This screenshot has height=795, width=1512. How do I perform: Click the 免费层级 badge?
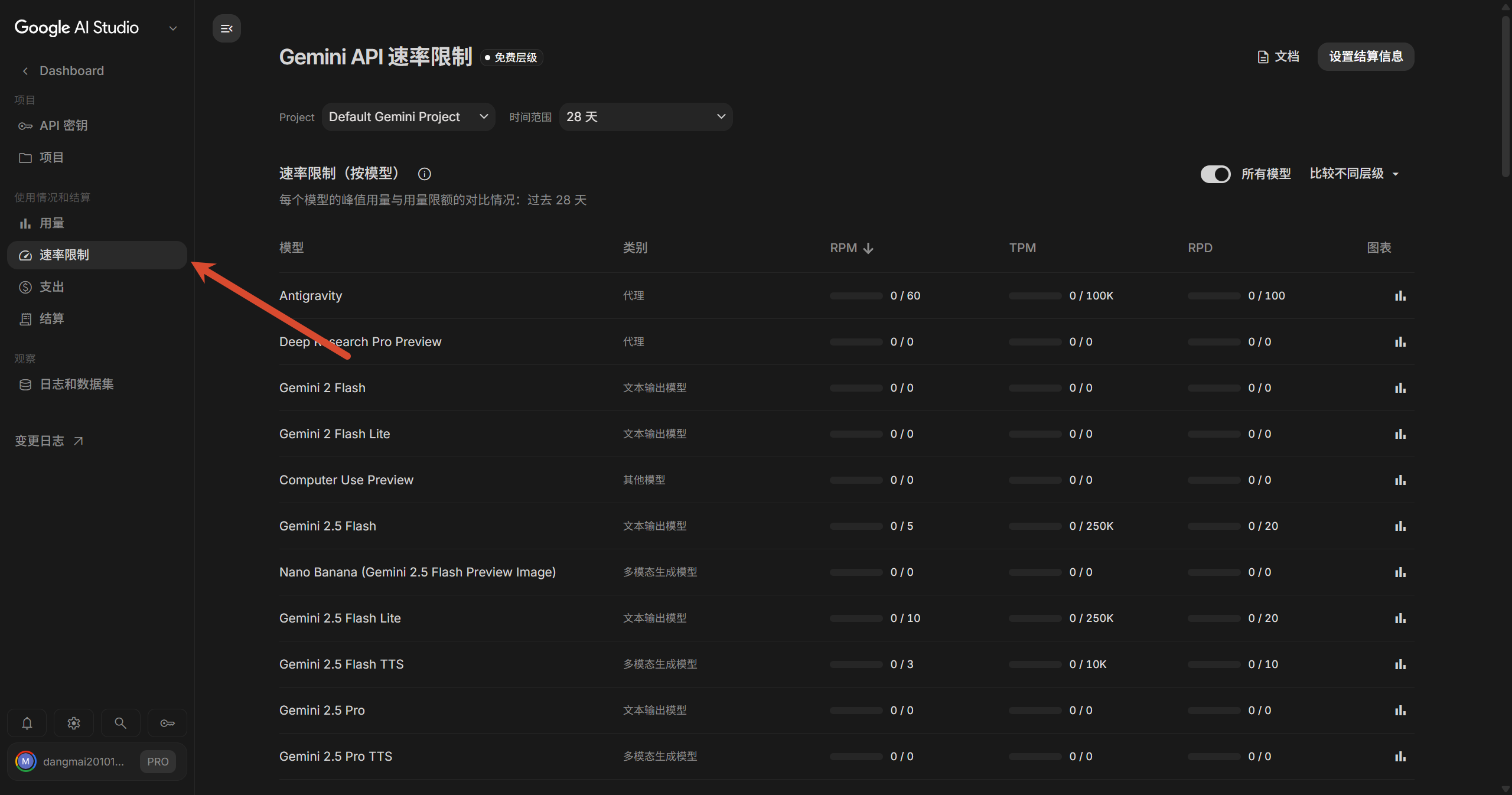[511, 57]
